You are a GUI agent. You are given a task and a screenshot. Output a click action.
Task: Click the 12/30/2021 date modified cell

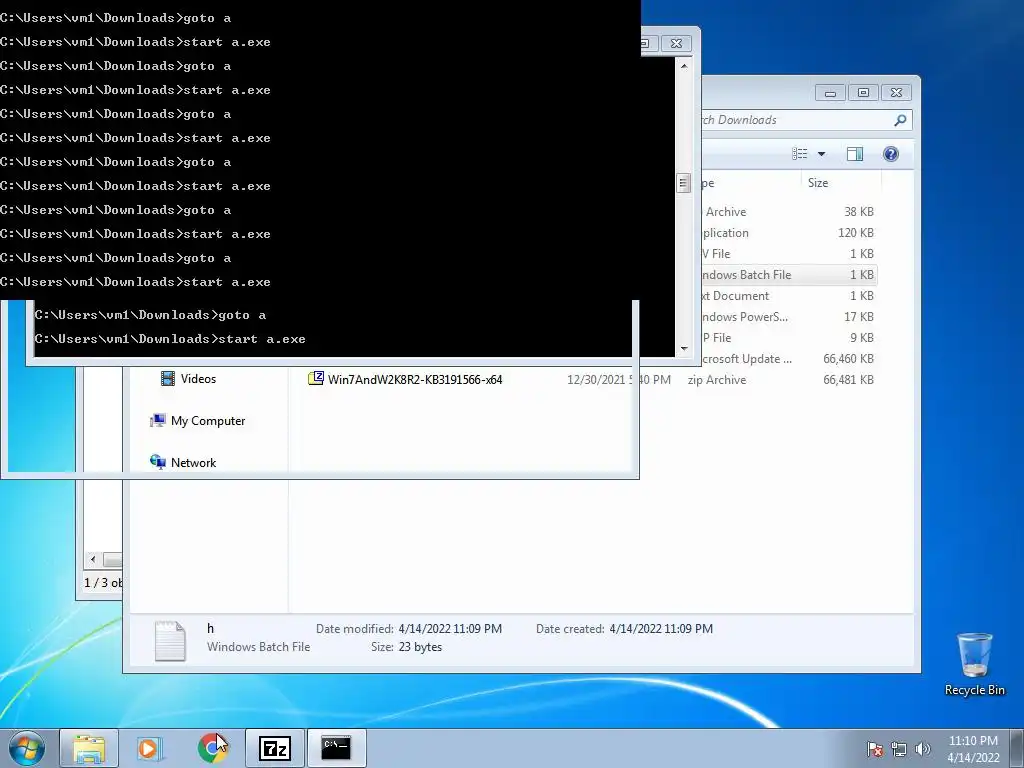coord(618,379)
